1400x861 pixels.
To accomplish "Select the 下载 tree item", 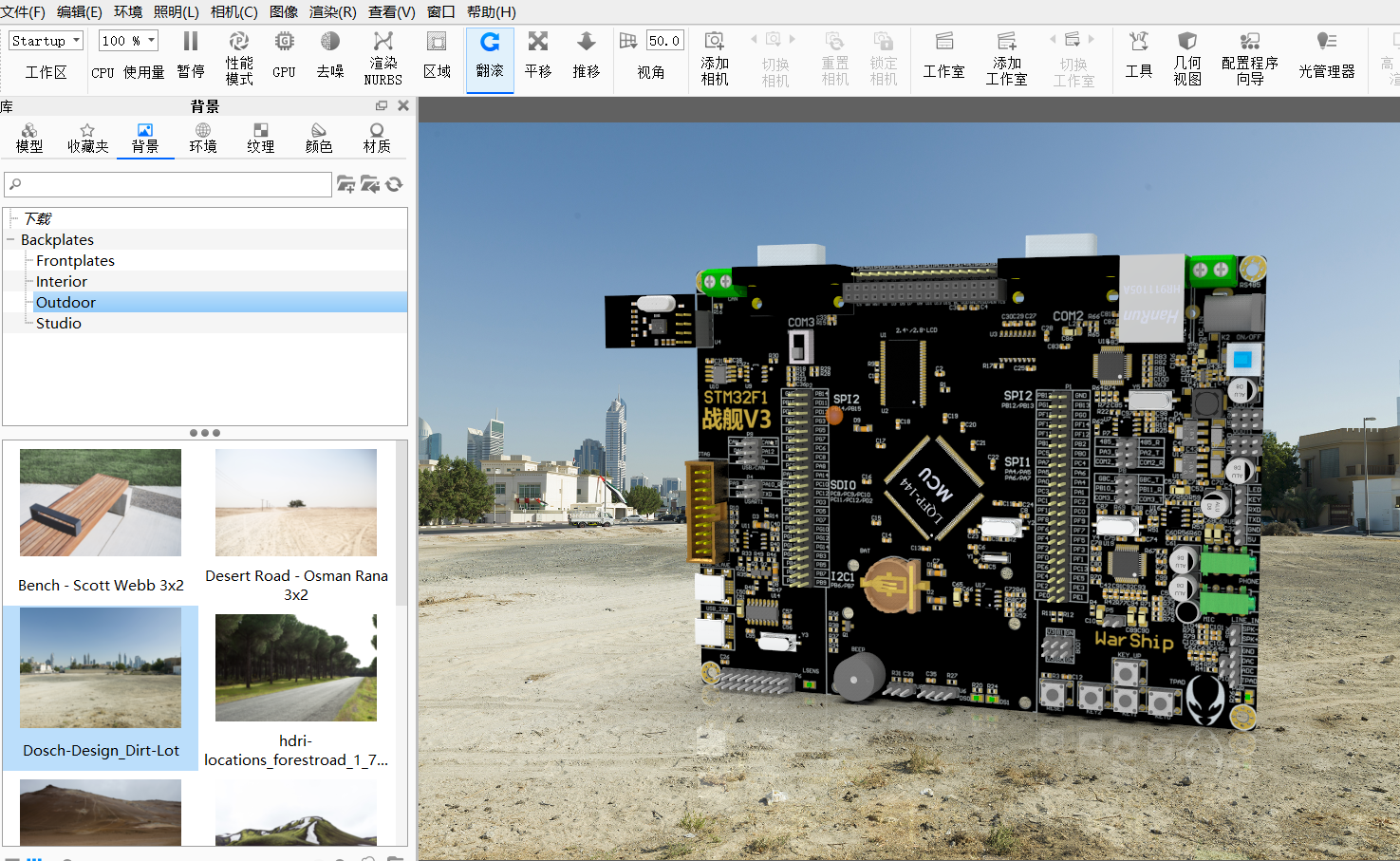I will click(x=38, y=218).
